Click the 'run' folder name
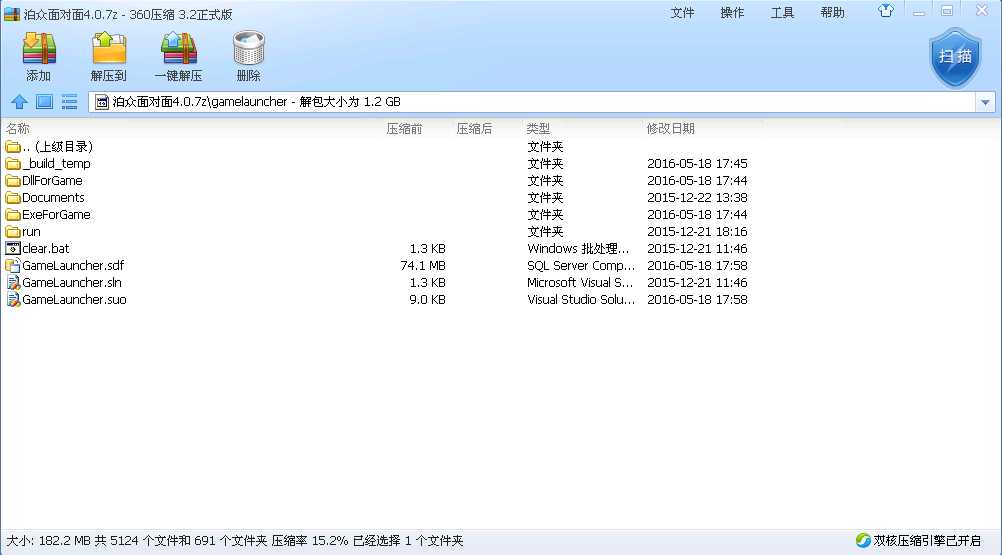This screenshot has height=555, width=1002. [31, 232]
